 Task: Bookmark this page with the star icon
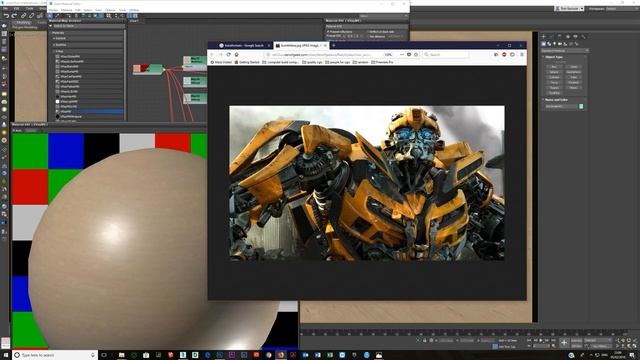pyautogui.click(x=416, y=54)
